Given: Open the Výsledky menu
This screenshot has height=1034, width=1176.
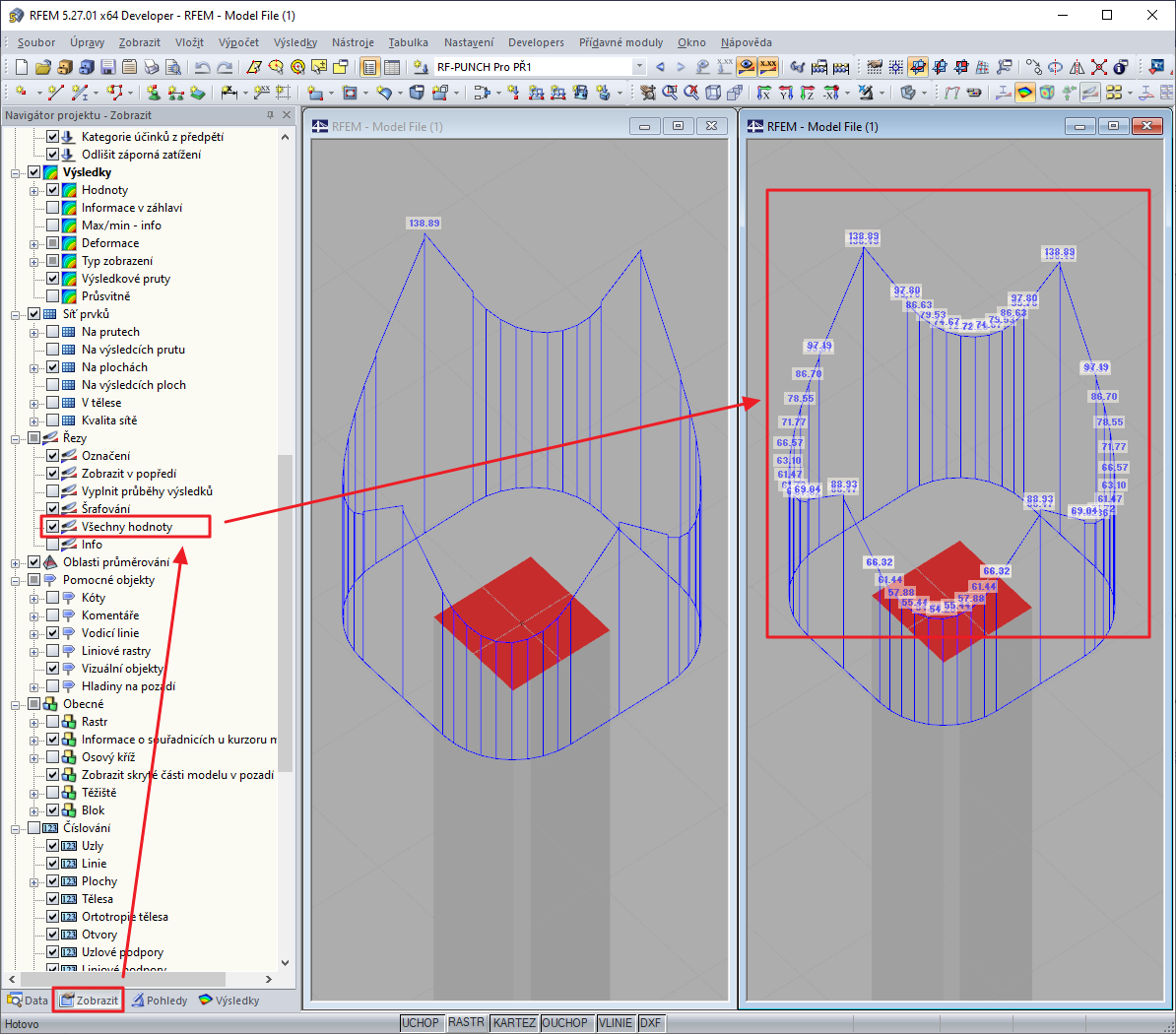Looking at the screenshot, I should pos(295,42).
